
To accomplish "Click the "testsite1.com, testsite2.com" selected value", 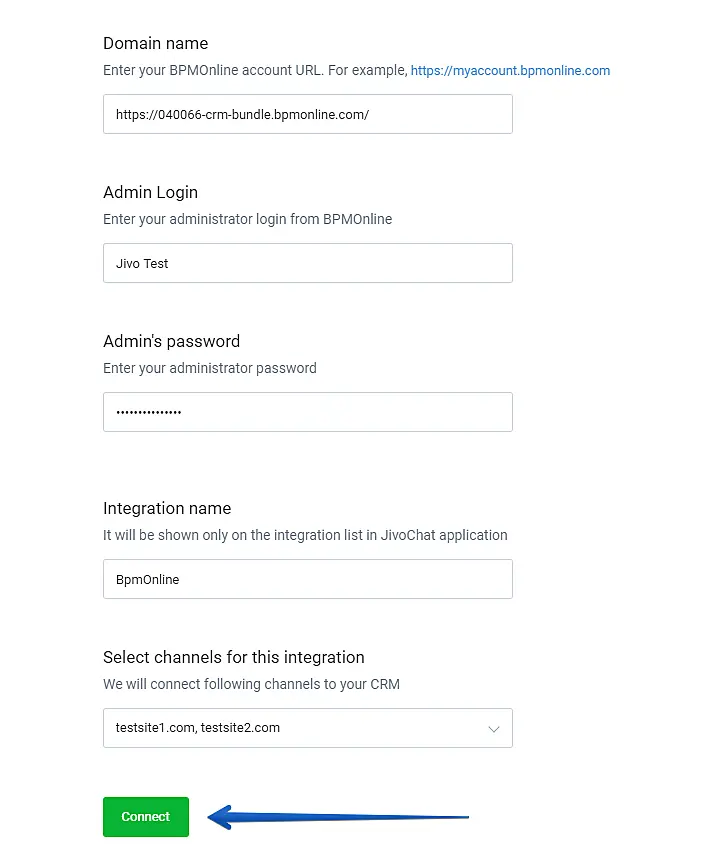I will tap(198, 728).
